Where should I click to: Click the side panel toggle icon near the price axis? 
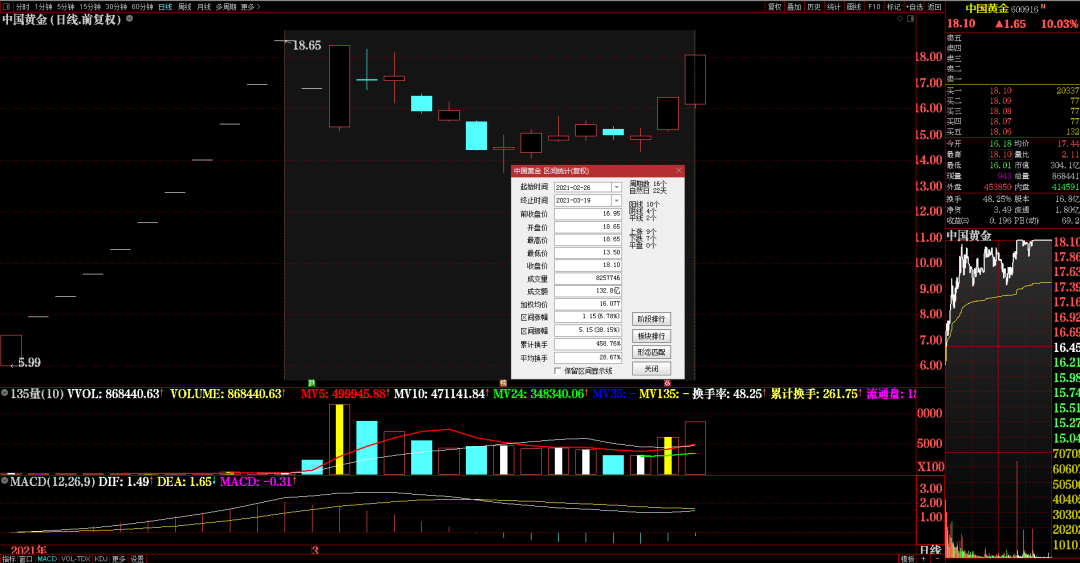(x=911, y=19)
